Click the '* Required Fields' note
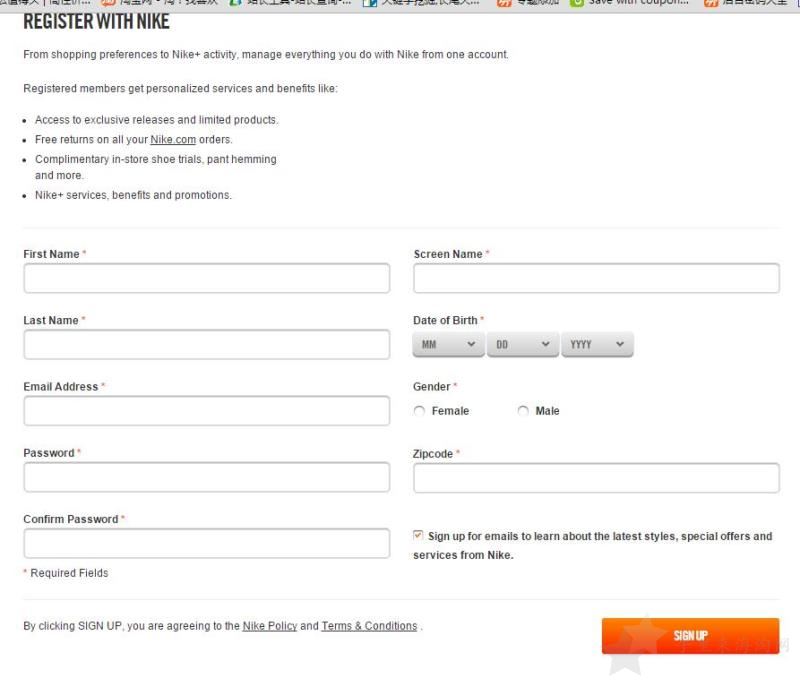Screen dimensions: 800x687 coord(66,573)
